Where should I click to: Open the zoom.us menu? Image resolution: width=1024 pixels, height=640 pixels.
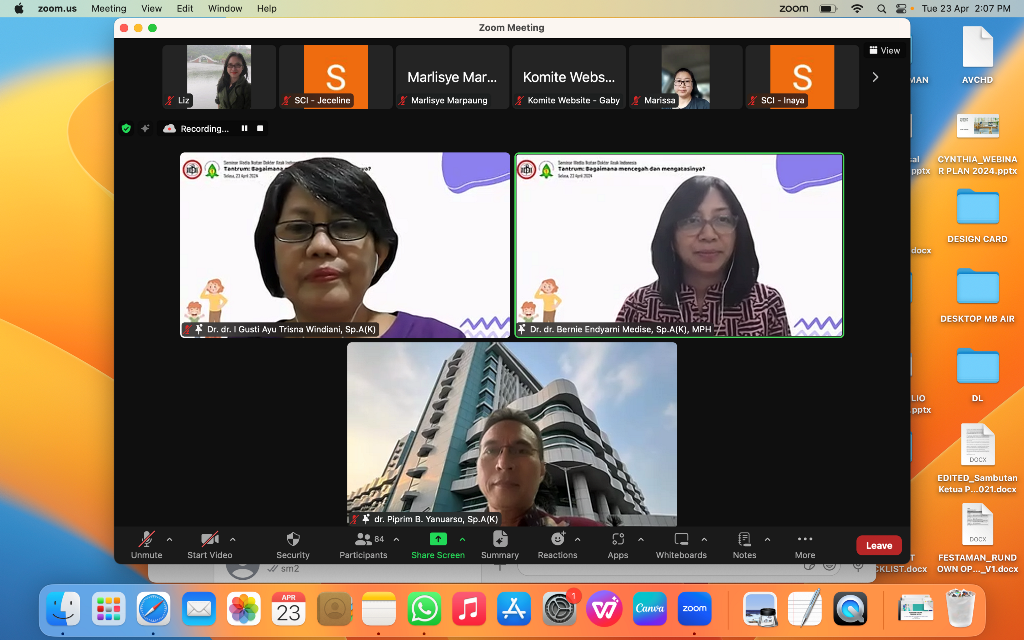click(x=57, y=8)
